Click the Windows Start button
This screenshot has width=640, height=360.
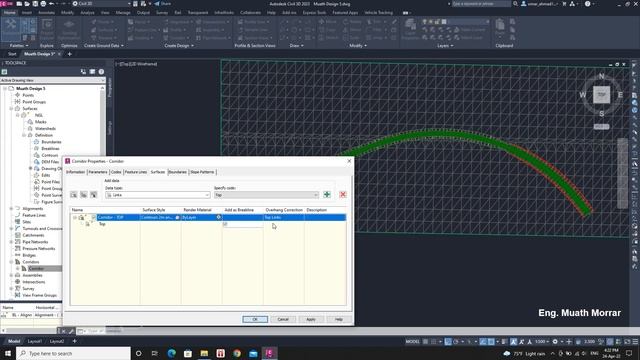pyautogui.click(x=8, y=353)
